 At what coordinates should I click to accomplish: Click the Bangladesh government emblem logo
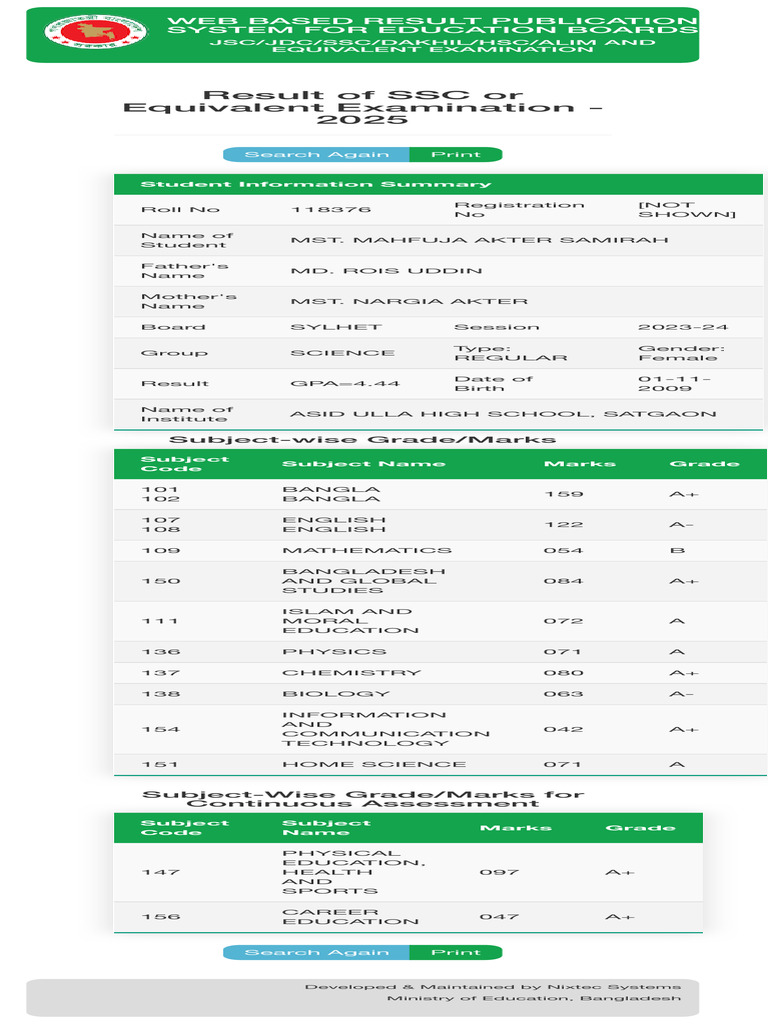[x=96, y=31]
